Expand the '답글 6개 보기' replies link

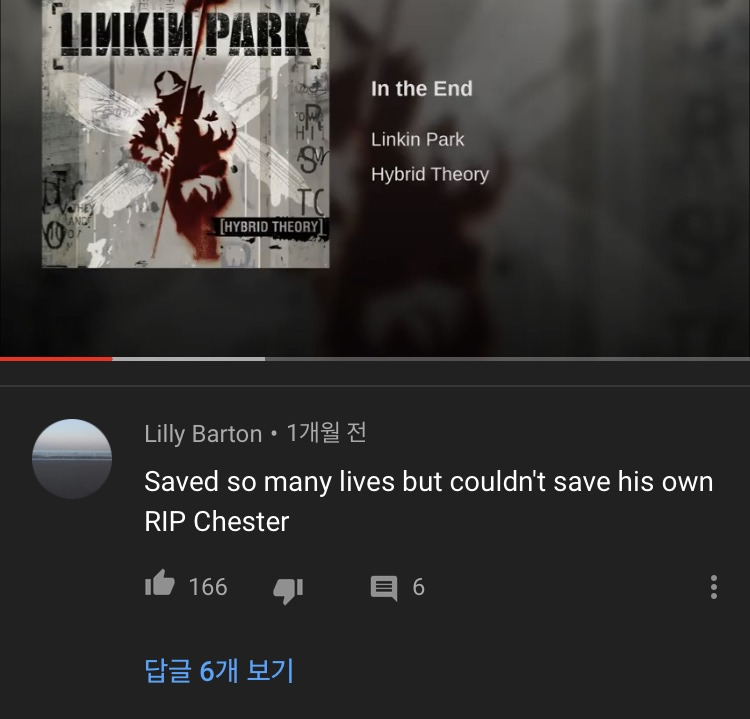(x=219, y=670)
